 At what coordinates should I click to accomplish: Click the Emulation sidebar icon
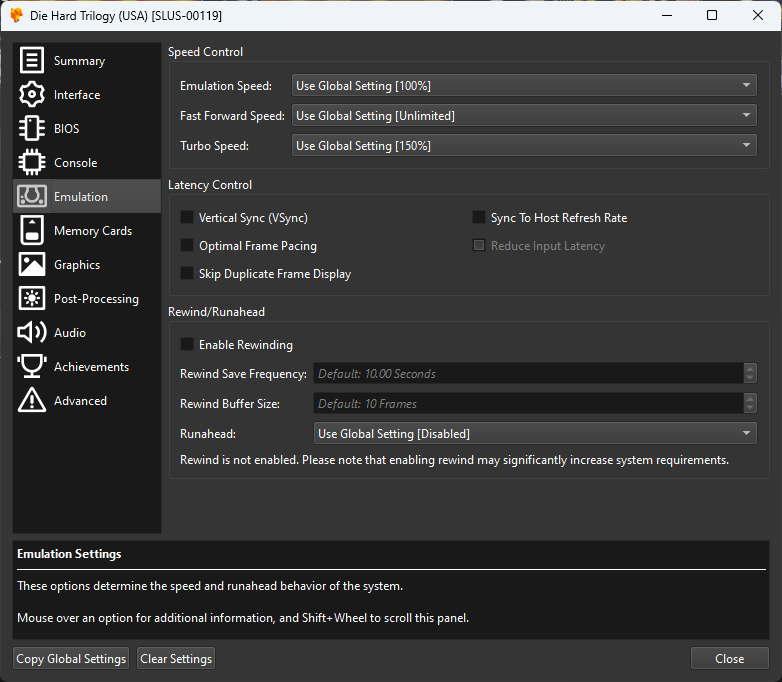pyautogui.click(x=32, y=196)
